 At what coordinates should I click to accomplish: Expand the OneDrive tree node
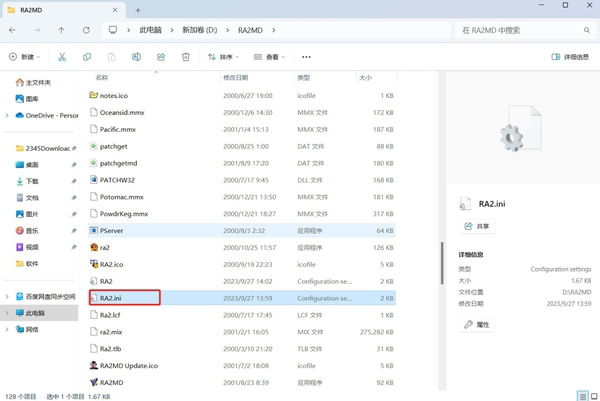pos(8,115)
